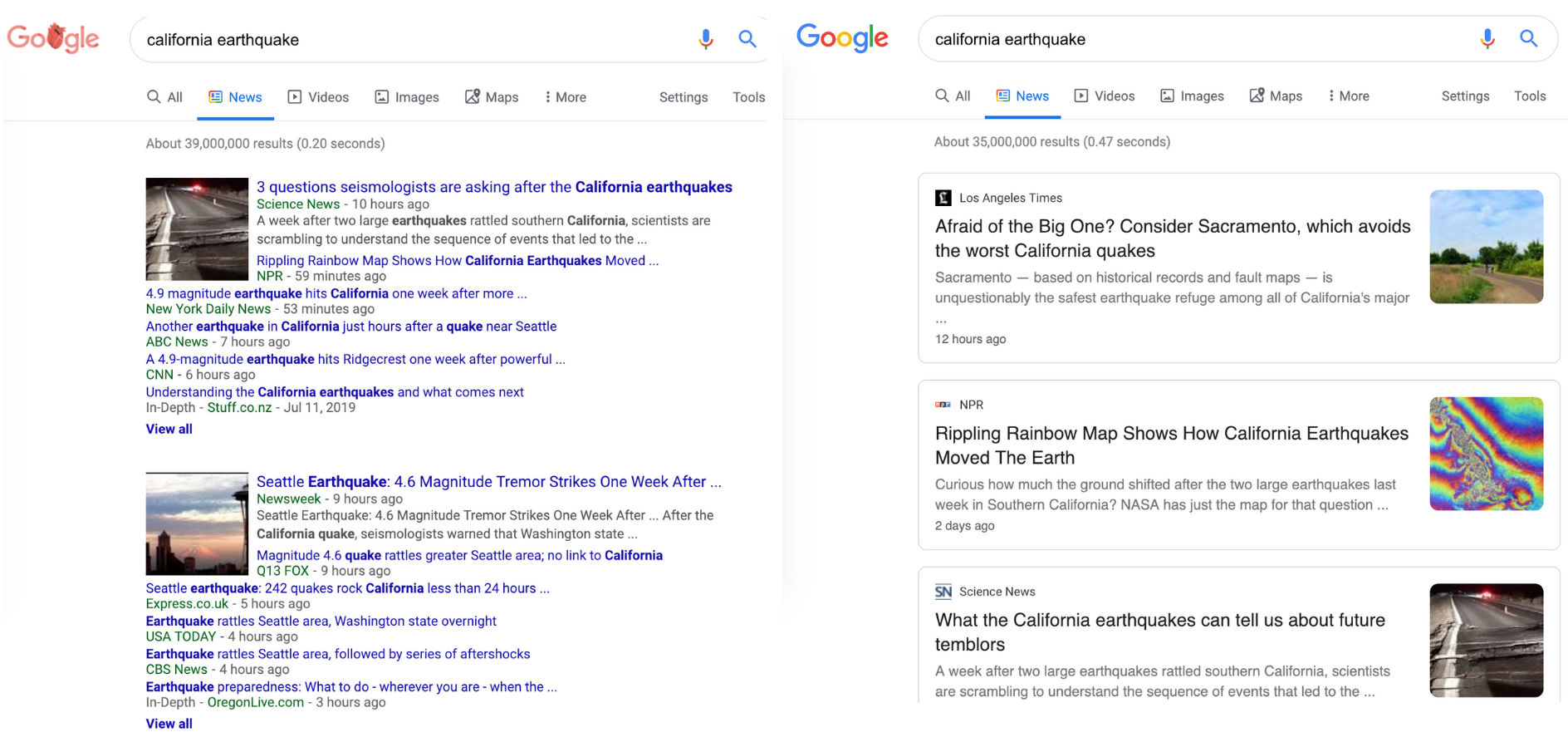Open the All tab in left window
Screen dimensions: 1568x742
(x=164, y=97)
